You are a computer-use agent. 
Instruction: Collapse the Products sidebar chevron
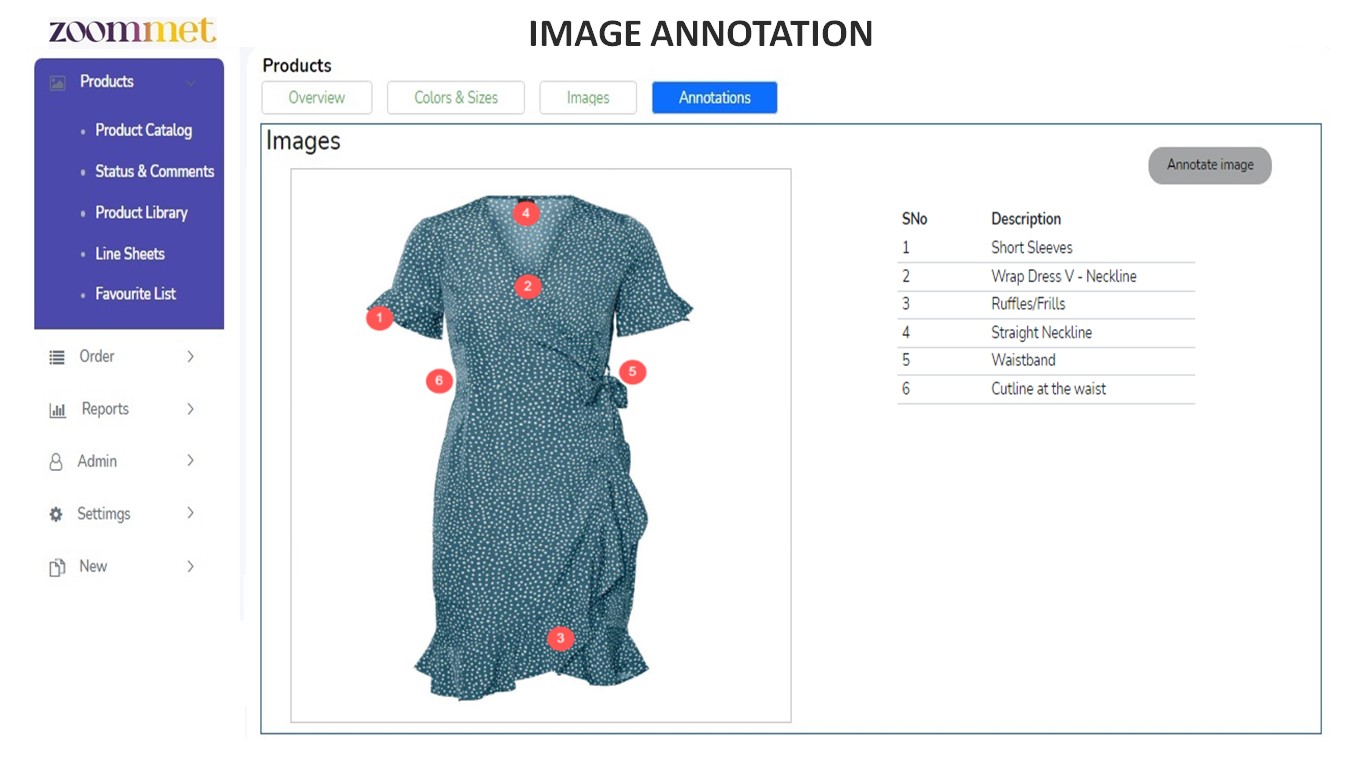coord(190,82)
